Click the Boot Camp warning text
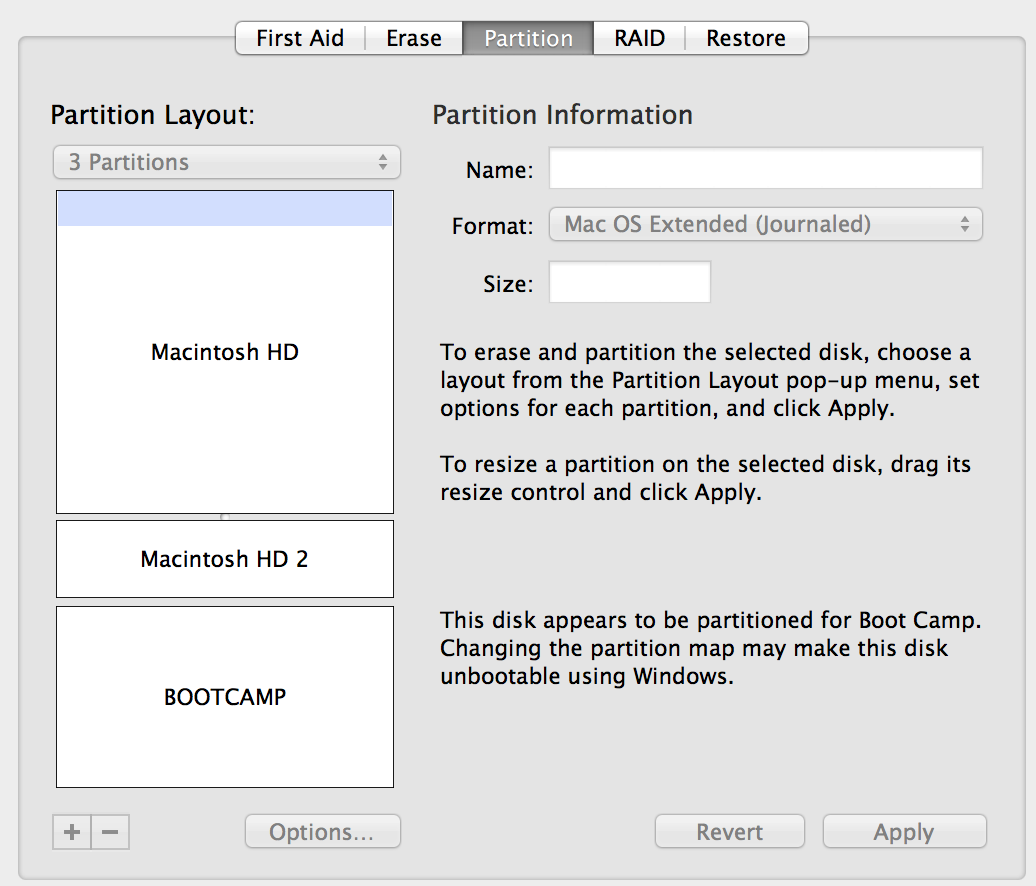This screenshot has height=886, width=1036. click(x=711, y=648)
